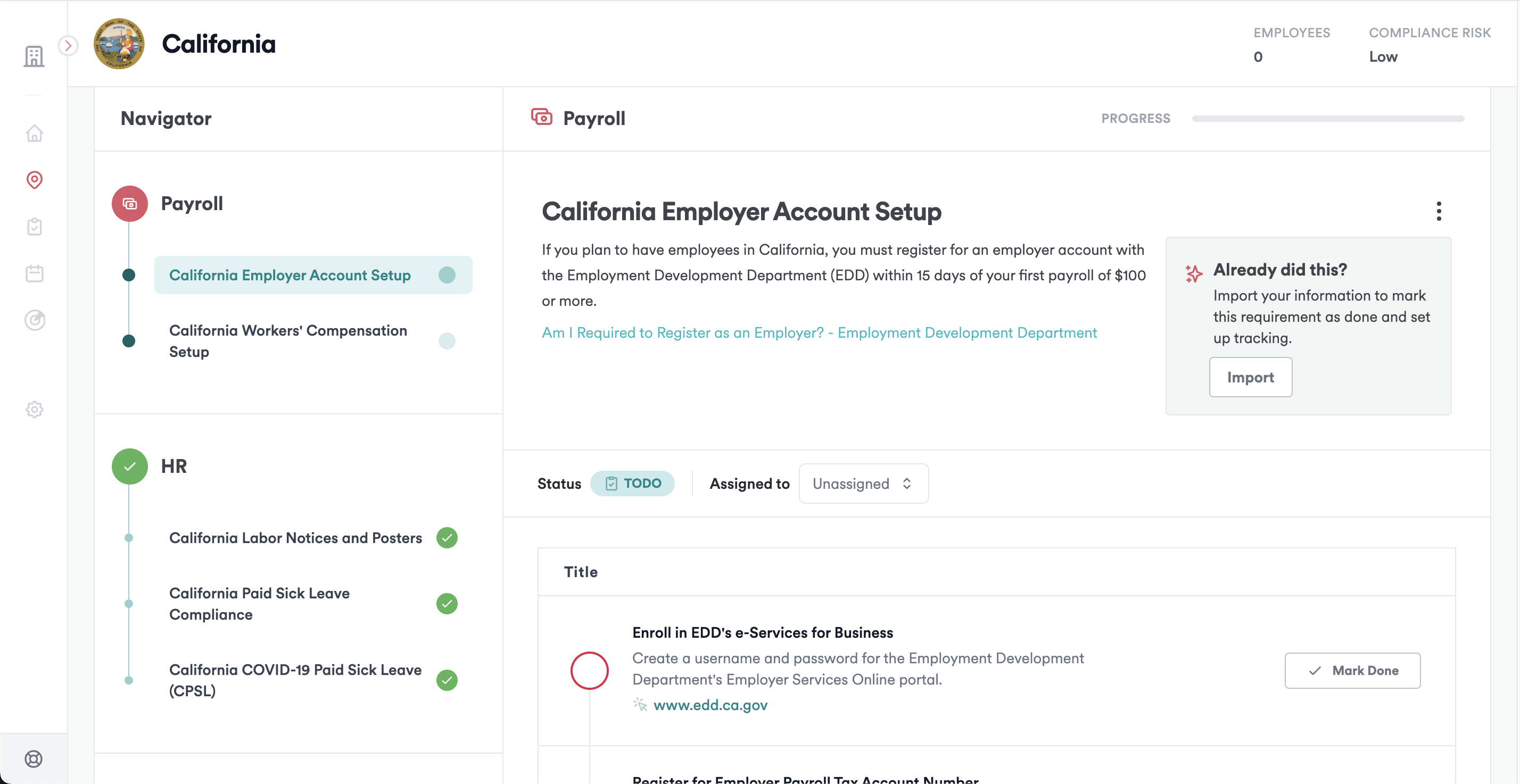Open the calendar icon in sidebar
This screenshot has height=784, width=1520.
34,273
